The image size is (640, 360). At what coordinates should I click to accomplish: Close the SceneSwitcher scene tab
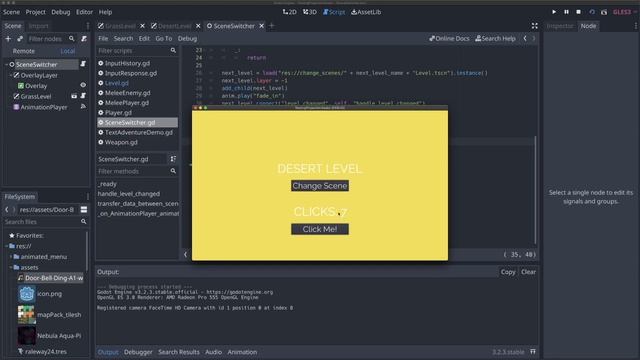261,26
